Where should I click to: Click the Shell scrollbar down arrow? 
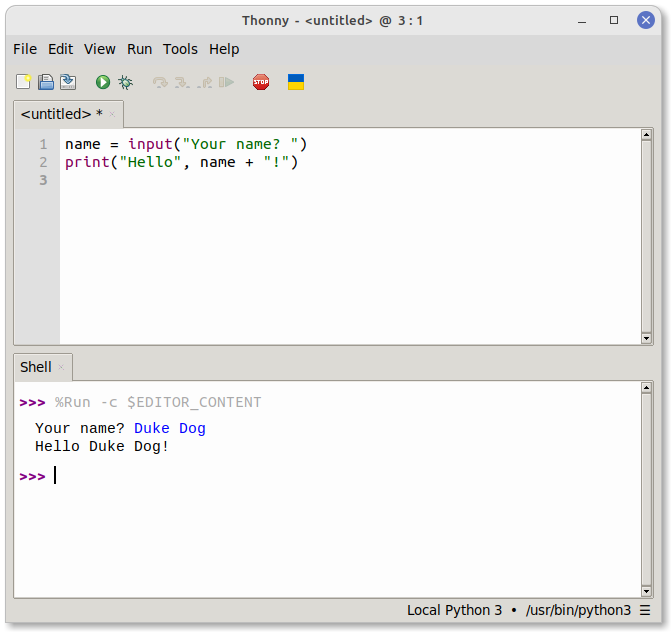coord(646,592)
